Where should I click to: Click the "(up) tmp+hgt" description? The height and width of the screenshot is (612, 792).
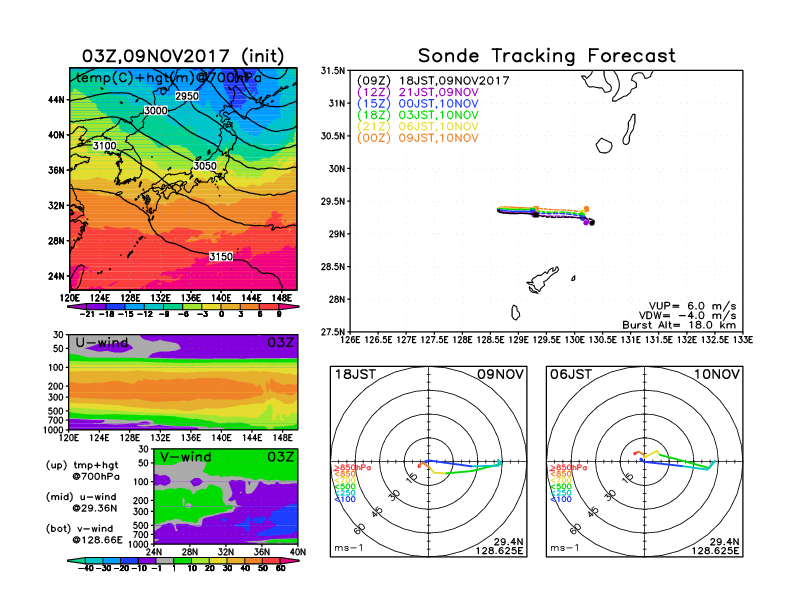[82, 465]
